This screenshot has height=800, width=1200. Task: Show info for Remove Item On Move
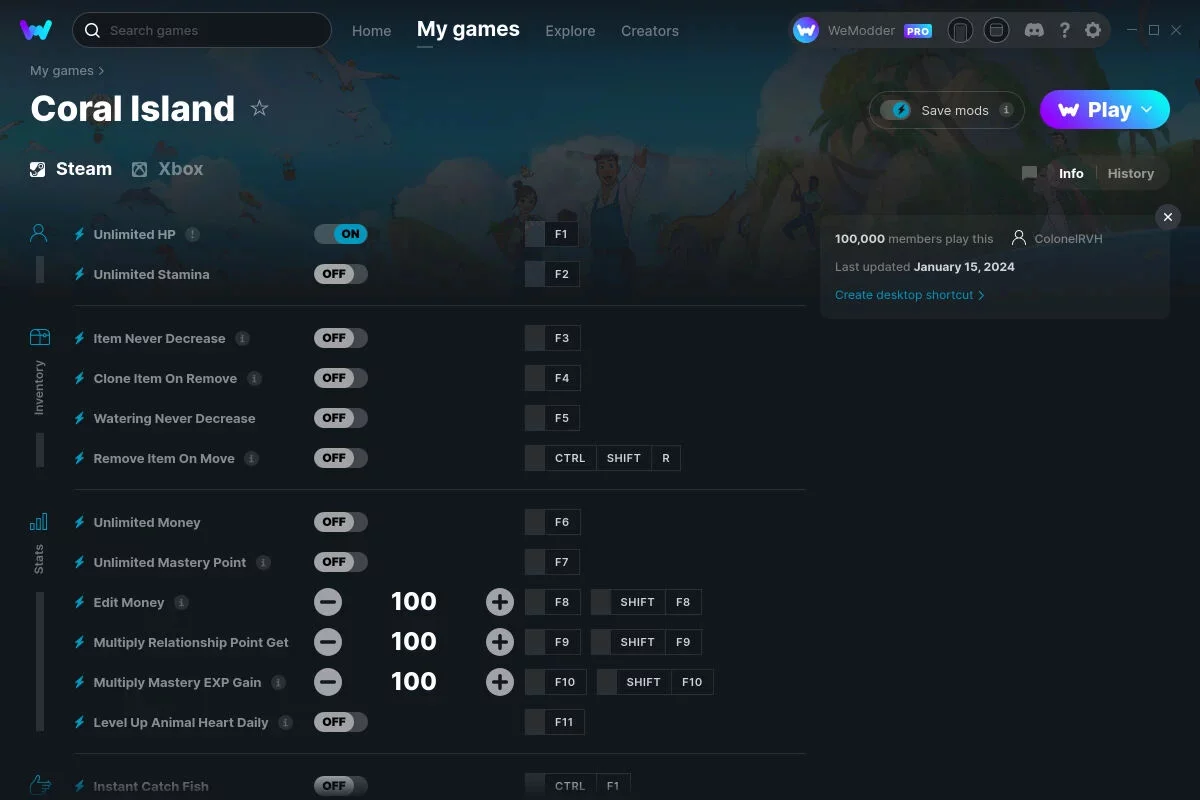(251, 458)
